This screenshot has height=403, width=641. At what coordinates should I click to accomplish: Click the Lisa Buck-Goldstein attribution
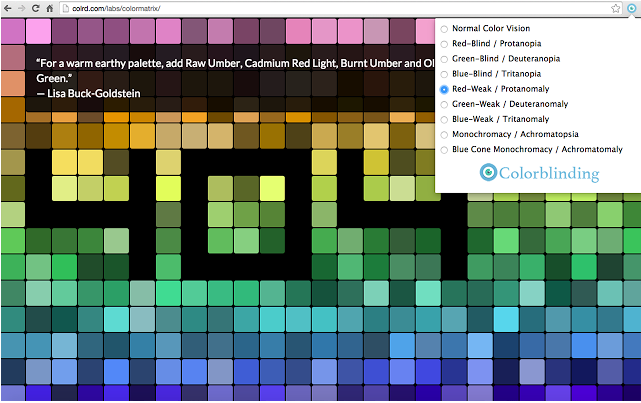(x=88, y=94)
